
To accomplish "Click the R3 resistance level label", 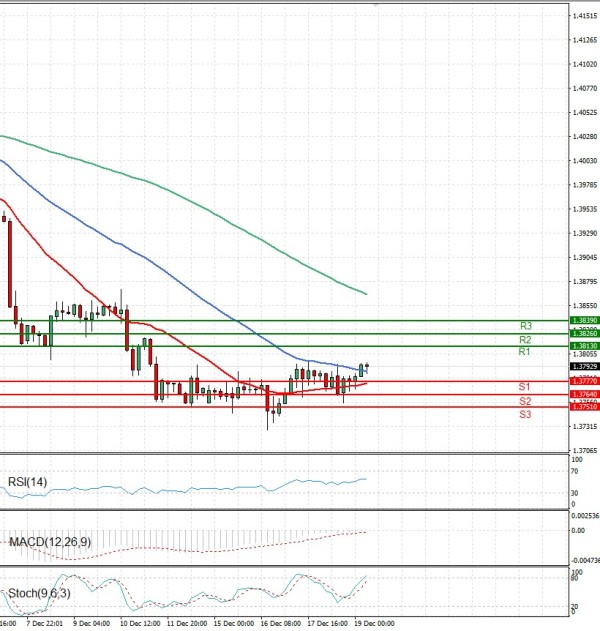I will (x=525, y=326).
